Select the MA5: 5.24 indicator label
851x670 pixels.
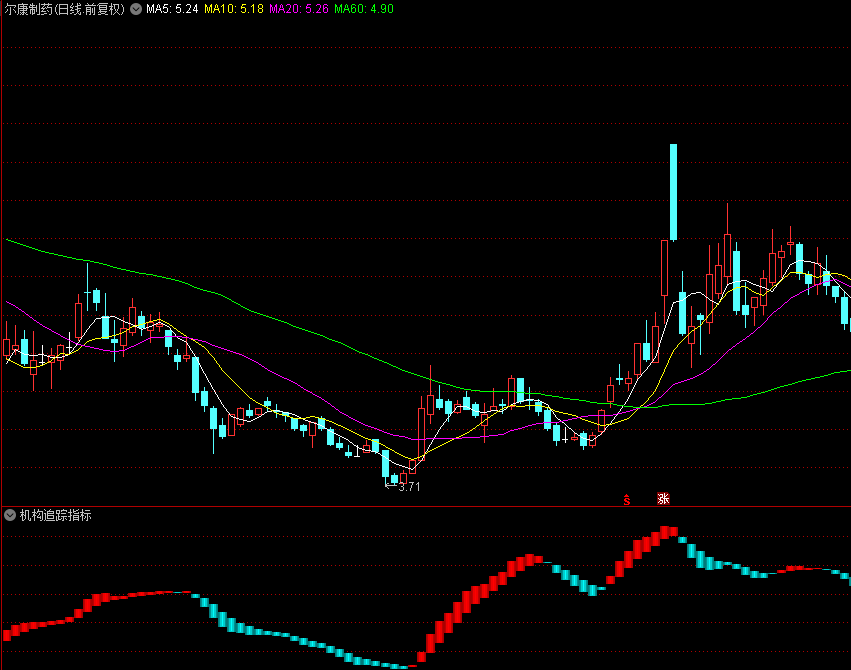[172, 9]
